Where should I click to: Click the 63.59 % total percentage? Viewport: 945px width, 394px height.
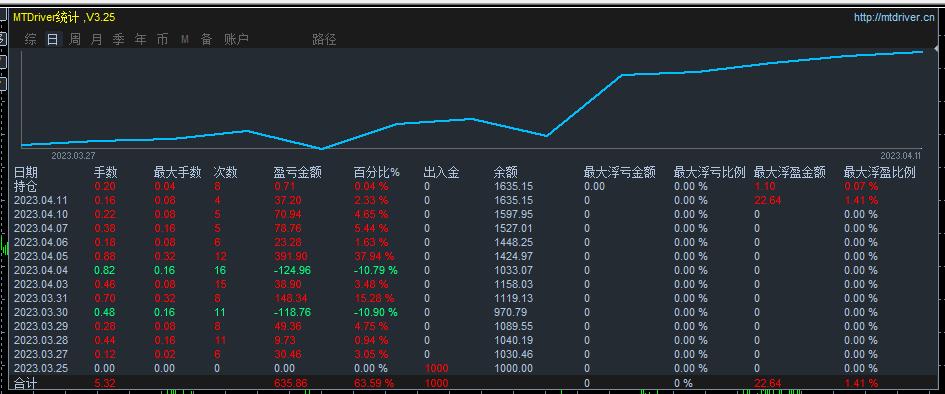pyautogui.click(x=374, y=383)
